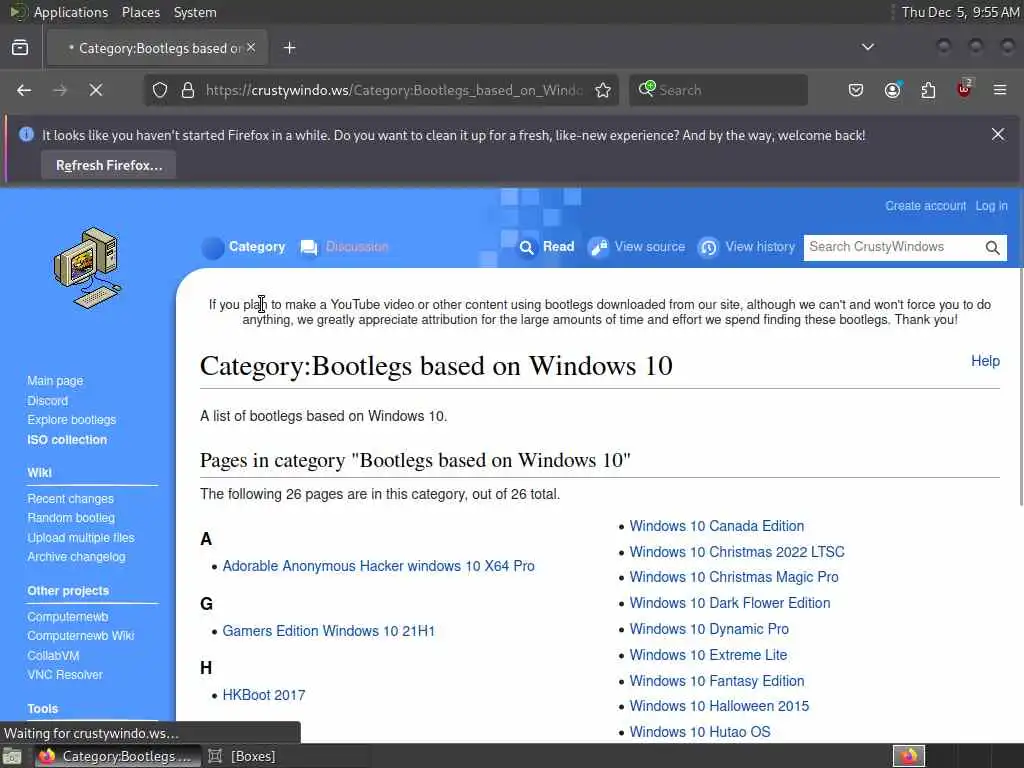Focus the Firefox toolbar Search box
Screen dimensions: 1024x768
[718, 90]
